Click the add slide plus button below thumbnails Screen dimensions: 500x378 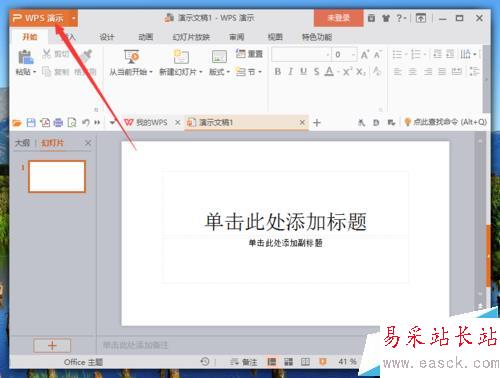point(52,346)
